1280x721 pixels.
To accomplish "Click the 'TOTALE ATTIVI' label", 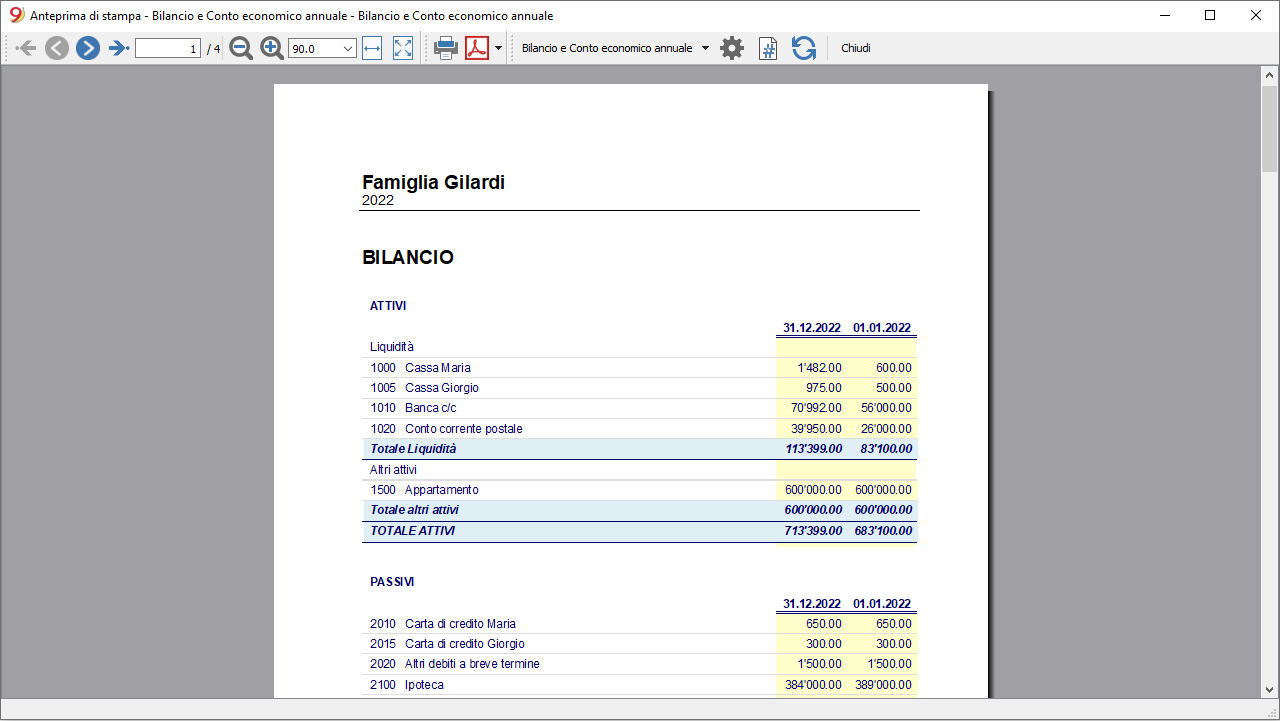I will (412, 531).
